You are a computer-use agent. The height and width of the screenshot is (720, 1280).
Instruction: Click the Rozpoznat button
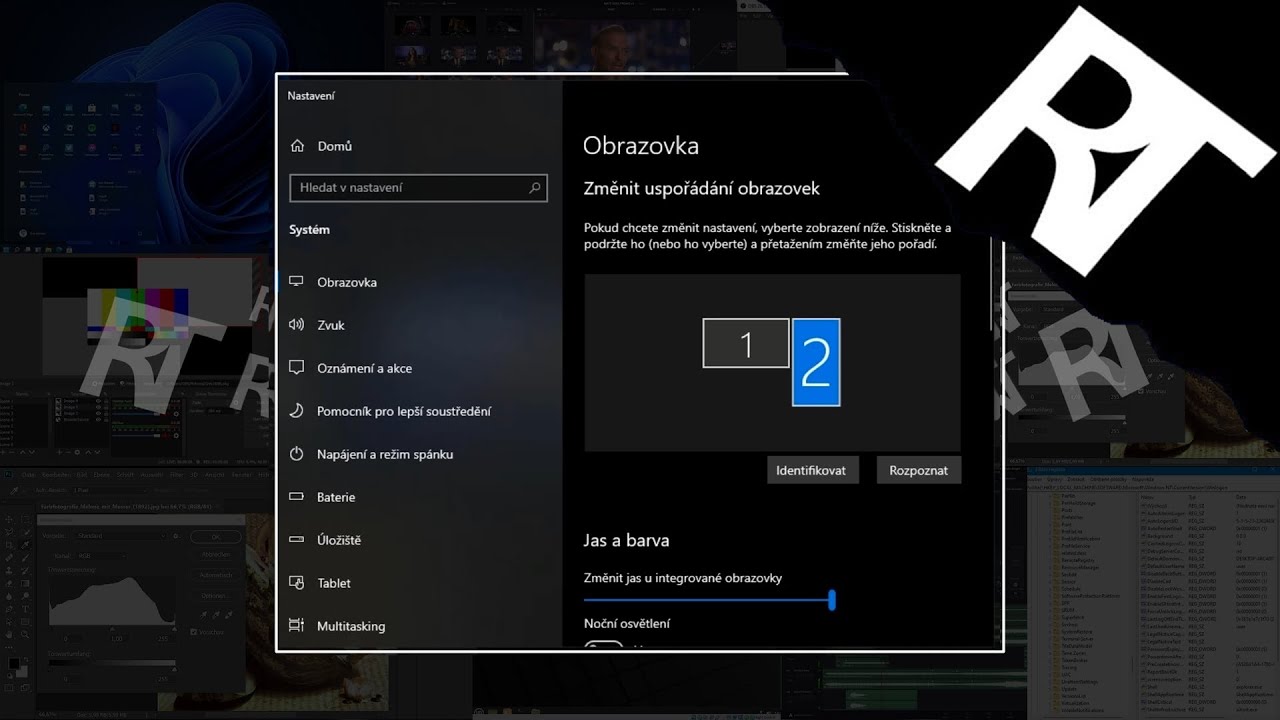tap(919, 470)
